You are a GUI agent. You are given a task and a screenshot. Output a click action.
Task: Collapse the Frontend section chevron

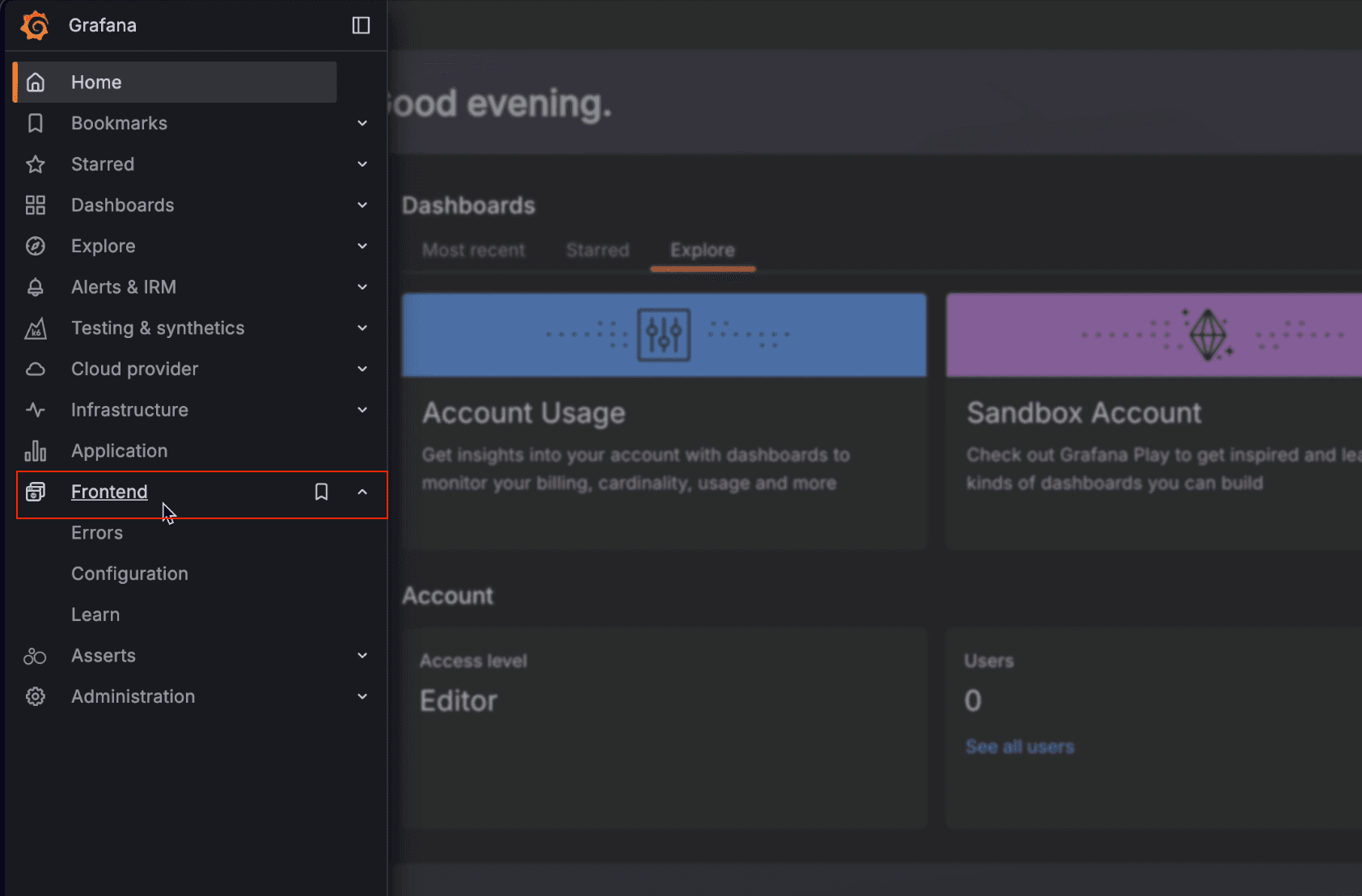tap(362, 492)
